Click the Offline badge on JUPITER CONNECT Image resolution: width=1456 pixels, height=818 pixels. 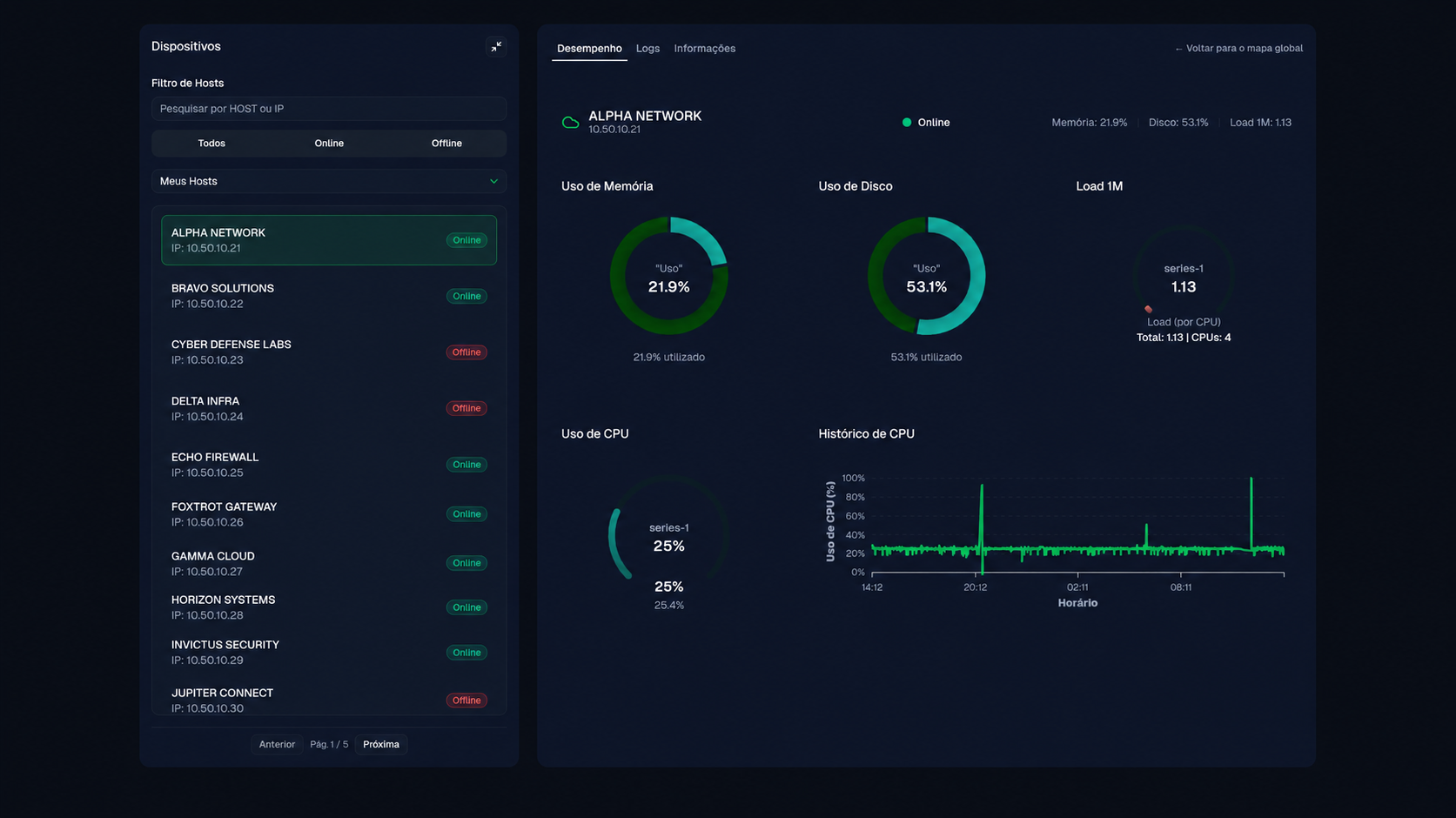[466, 701]
